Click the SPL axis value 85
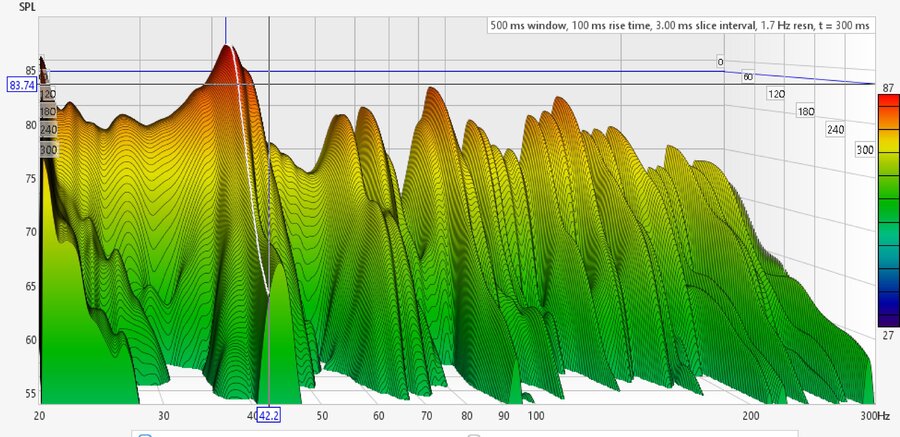The image size is (900, 437). pos(29,71)
